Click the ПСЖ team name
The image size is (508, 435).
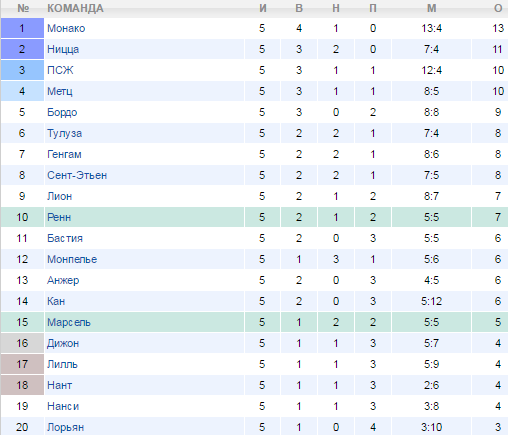pyautogui.click(x=60, y=70)
